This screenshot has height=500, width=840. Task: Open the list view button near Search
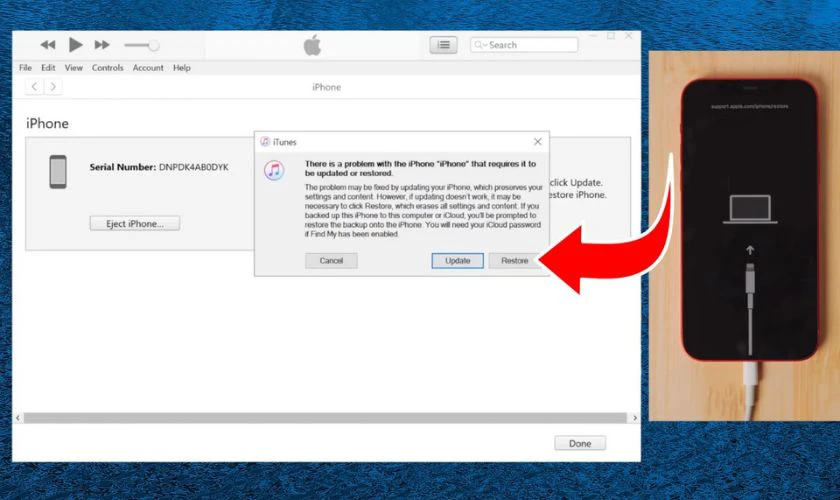443,45
